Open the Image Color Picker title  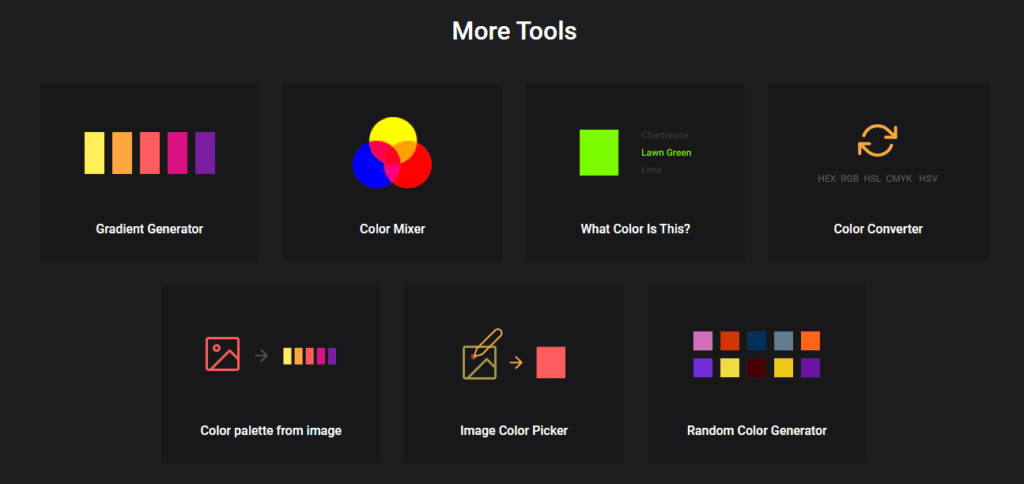click(x=514, y=431)
